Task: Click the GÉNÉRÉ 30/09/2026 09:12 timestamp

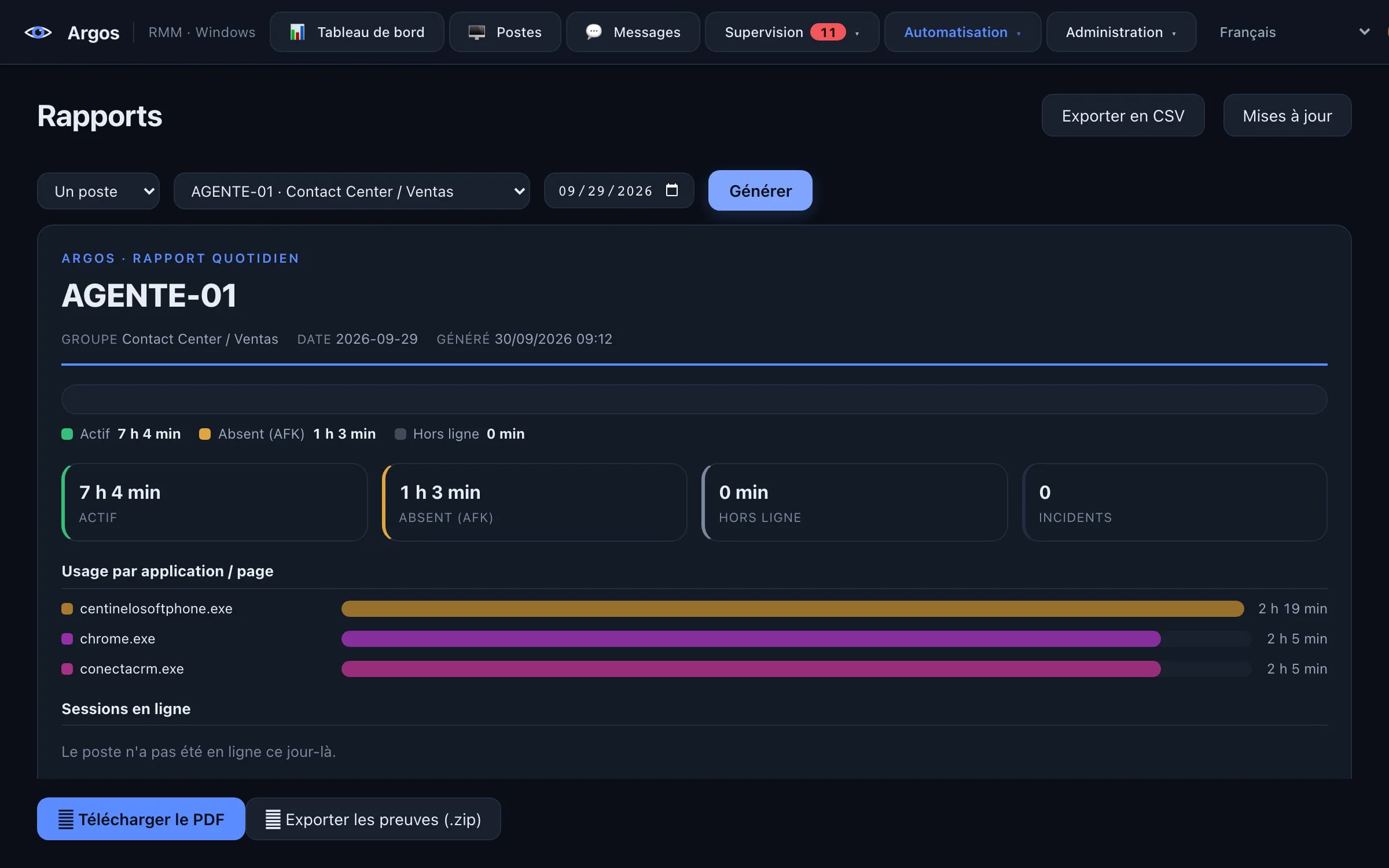Action: click(524, 339)
